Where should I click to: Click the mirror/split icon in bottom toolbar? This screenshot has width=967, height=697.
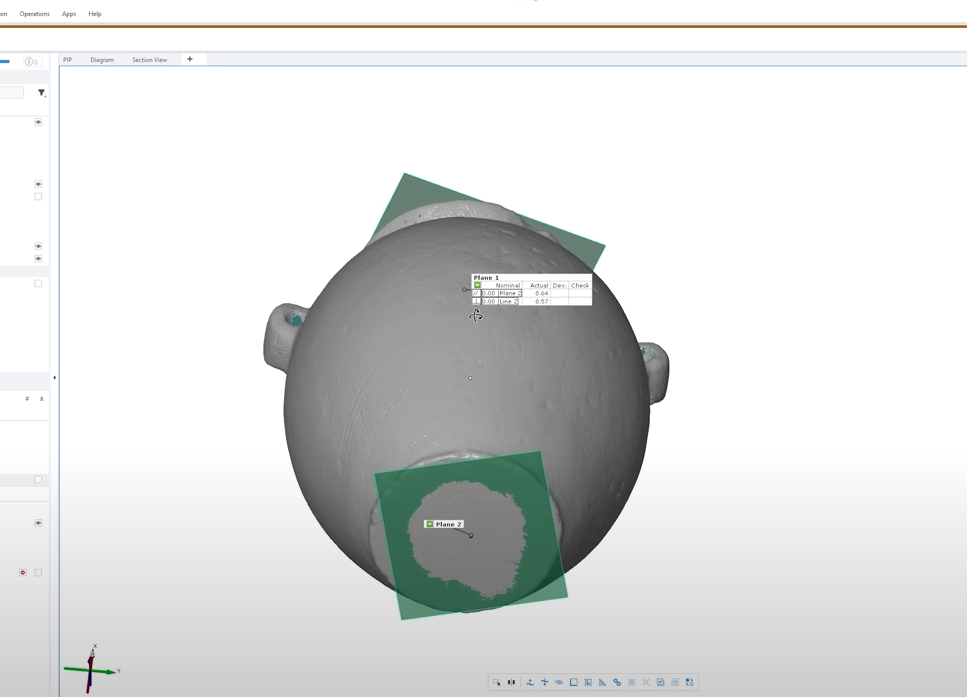[511, 682]
